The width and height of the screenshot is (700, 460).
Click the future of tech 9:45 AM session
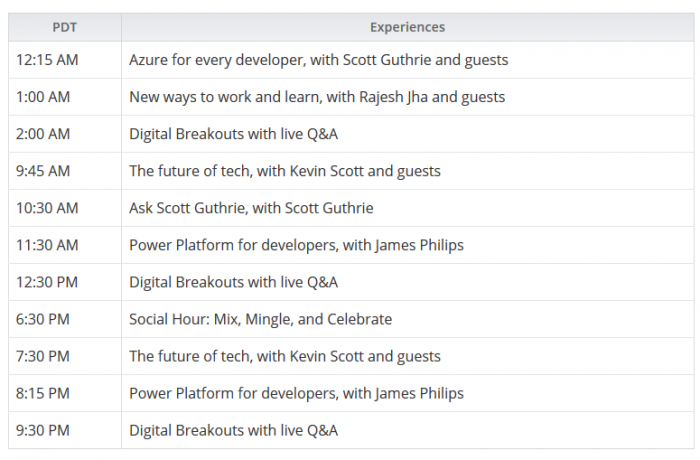(284, 171)
